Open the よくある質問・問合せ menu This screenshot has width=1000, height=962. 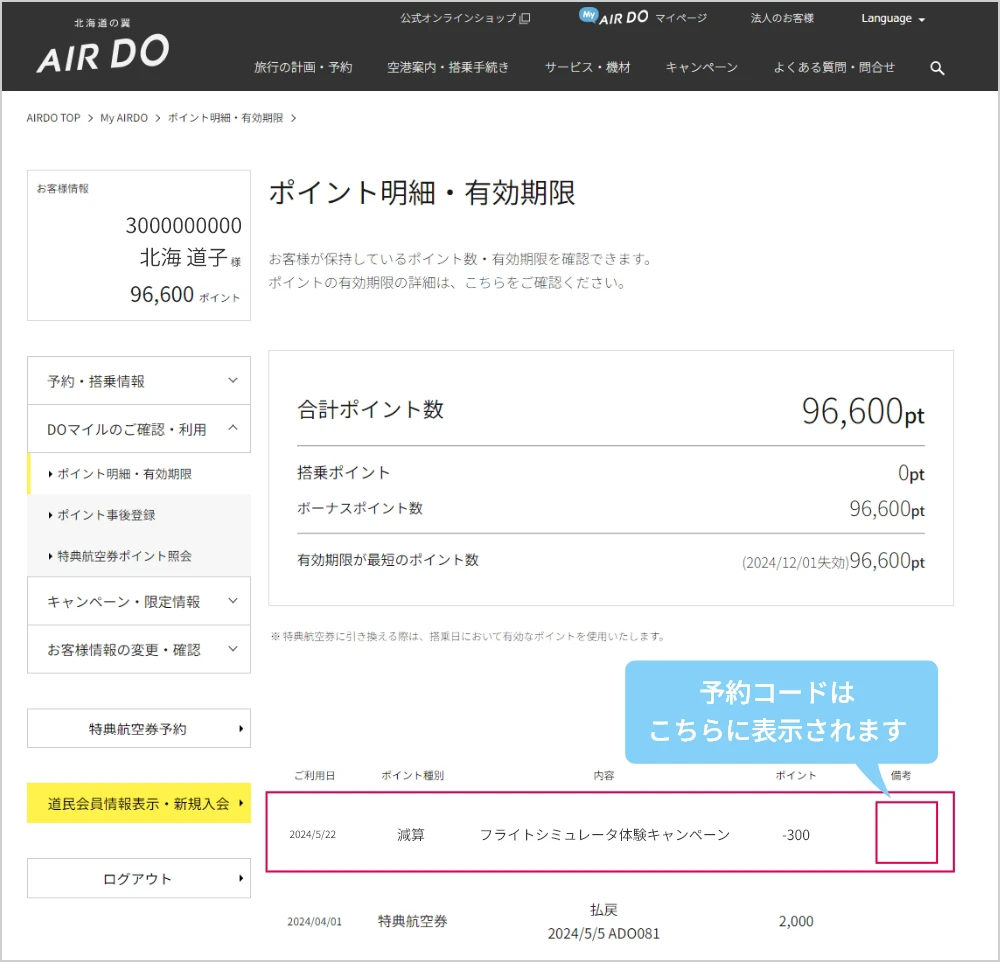click(x=834, y=68)
